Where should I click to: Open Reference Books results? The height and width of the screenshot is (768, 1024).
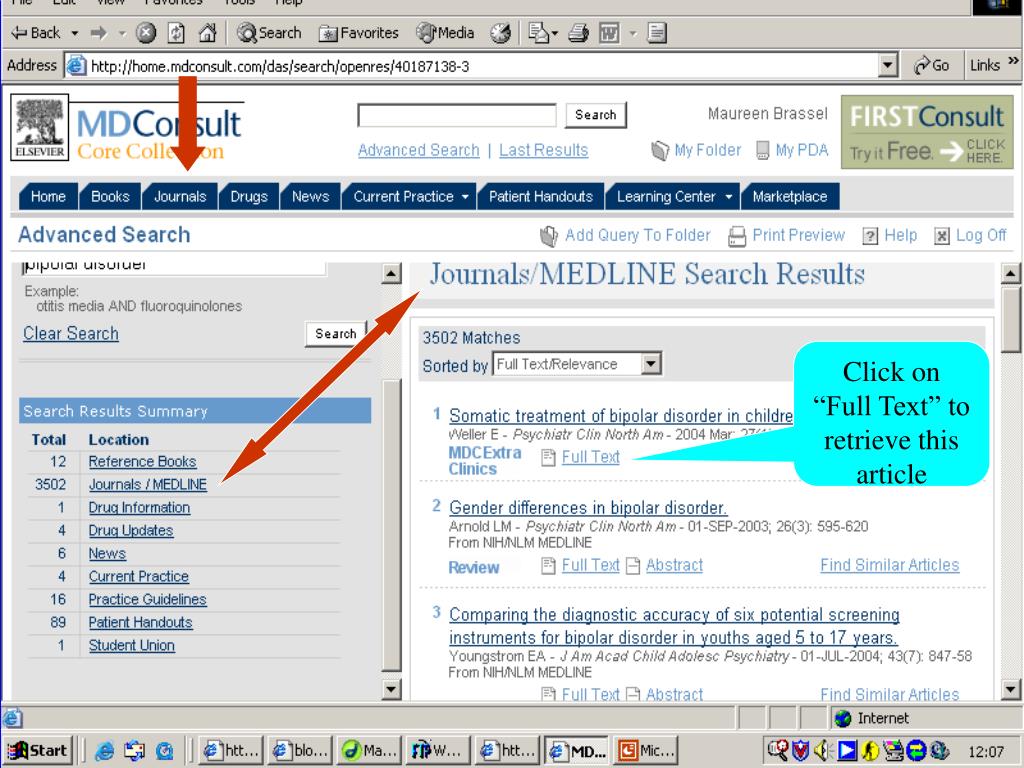coord(142,462)
